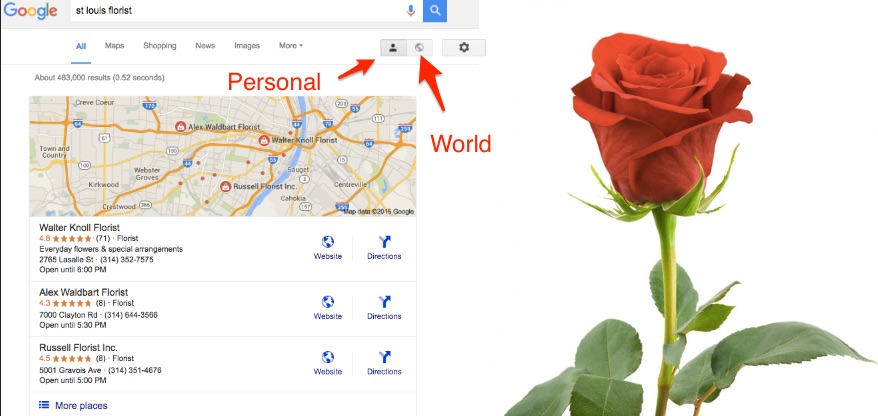878x416 pixels.
Task: Switch to the Shopping tab
Action: [160, 46]
